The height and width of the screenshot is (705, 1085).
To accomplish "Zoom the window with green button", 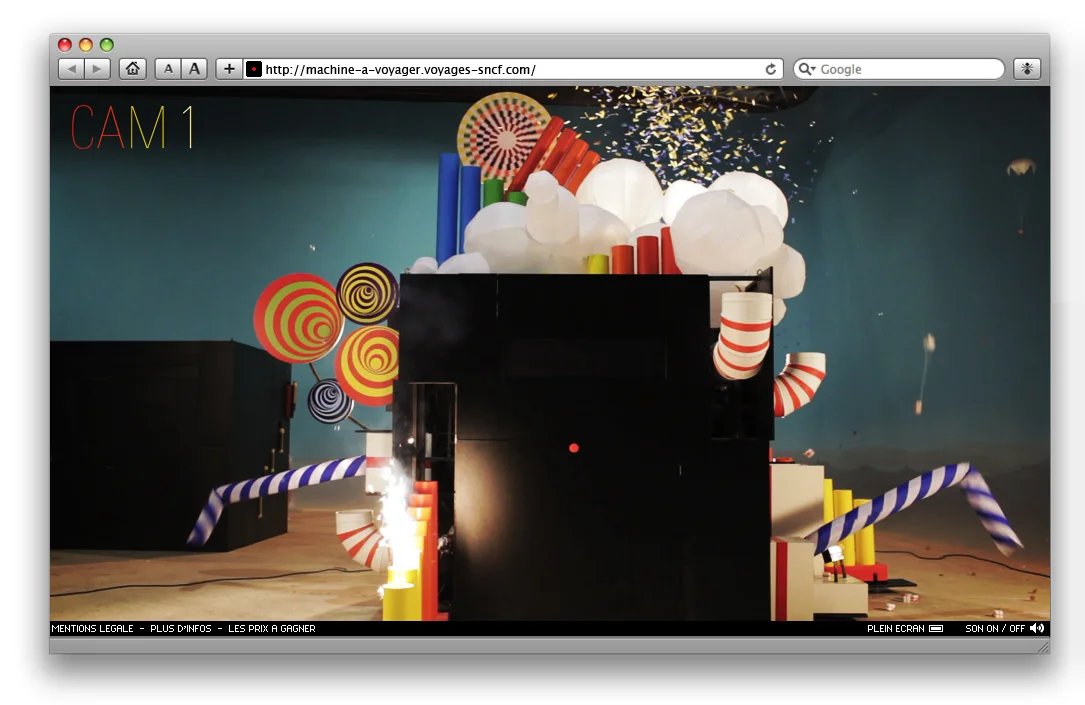I will click(107, 45).
